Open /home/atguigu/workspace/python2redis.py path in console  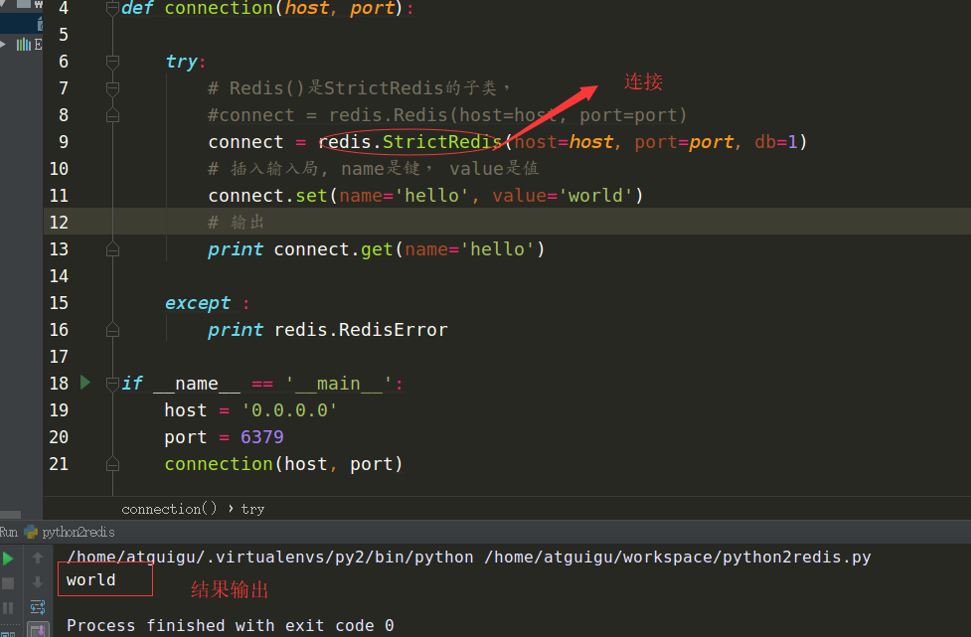[677, 557]
